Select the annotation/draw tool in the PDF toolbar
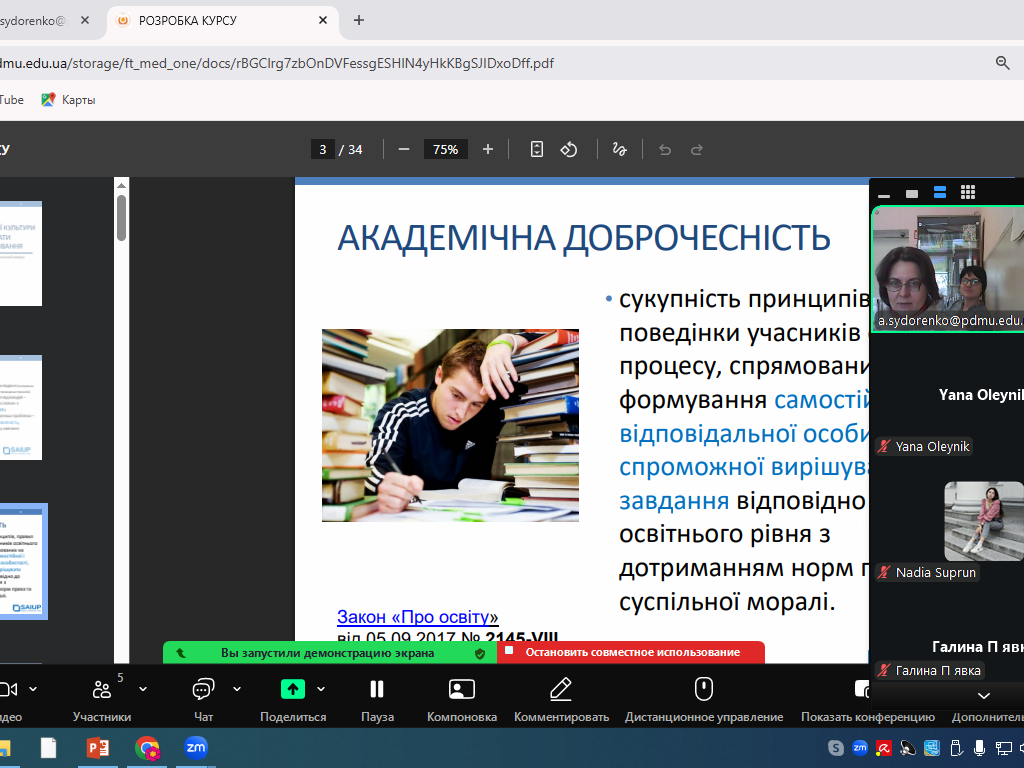The height and width of the screenshot is (768, 1024). coord(619,149)
